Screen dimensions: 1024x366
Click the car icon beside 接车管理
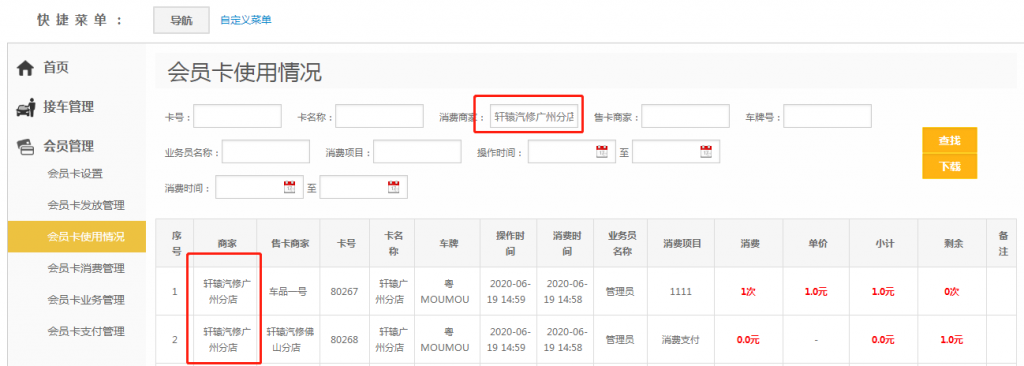[25, 107]
